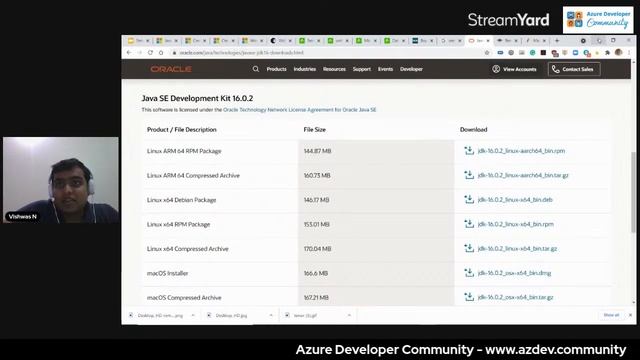The width and height of the screenshot is (640, 360).
Task: Open the Support menu
Action: tap(362, 69)
